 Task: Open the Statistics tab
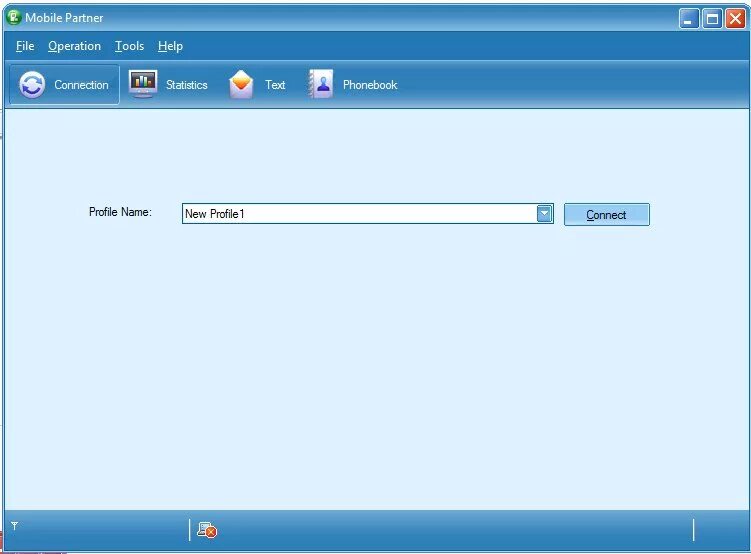click(x=168, y=85)
